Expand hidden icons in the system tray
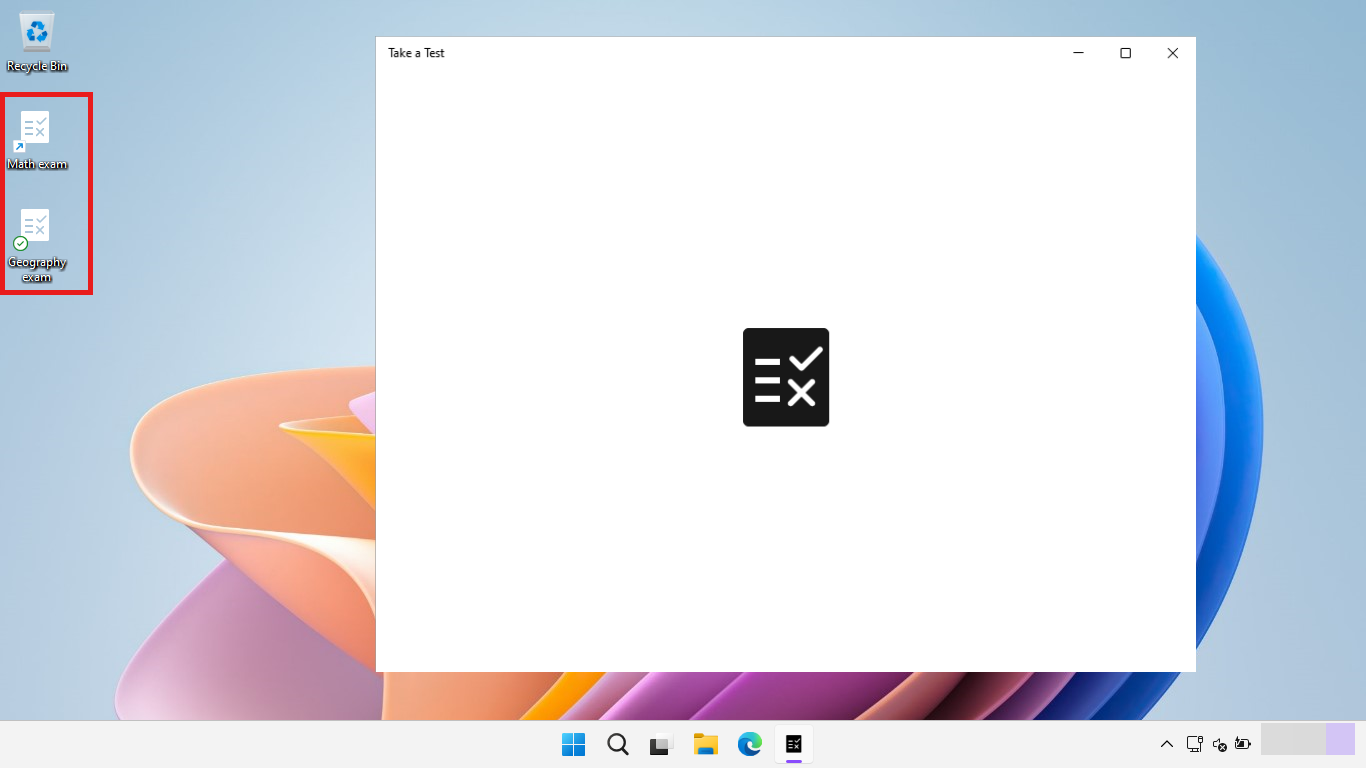 point(1166,744)
